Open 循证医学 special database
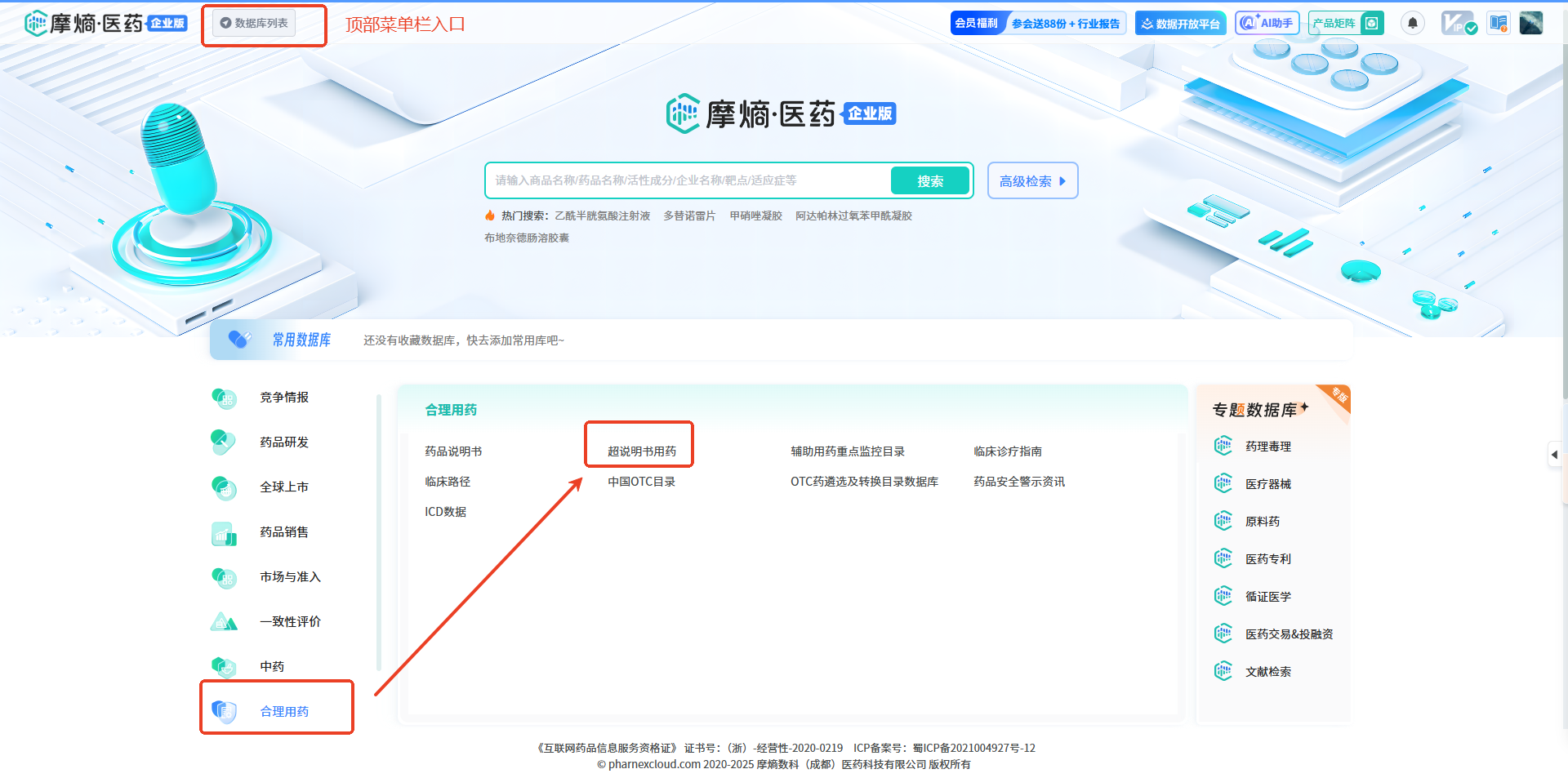This screenshot has height=778, width=1568. [x=1268, y=597]
